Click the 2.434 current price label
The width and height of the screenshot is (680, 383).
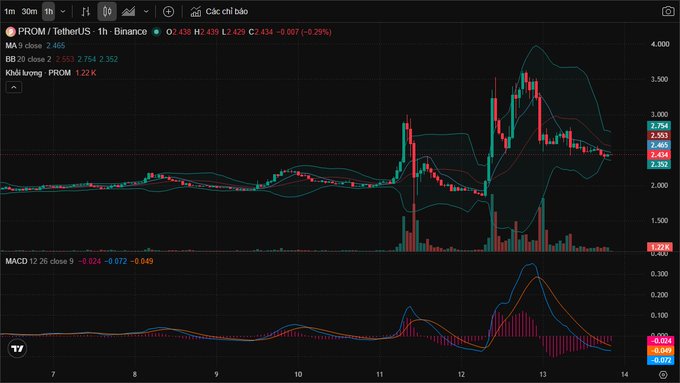(659, 155)
